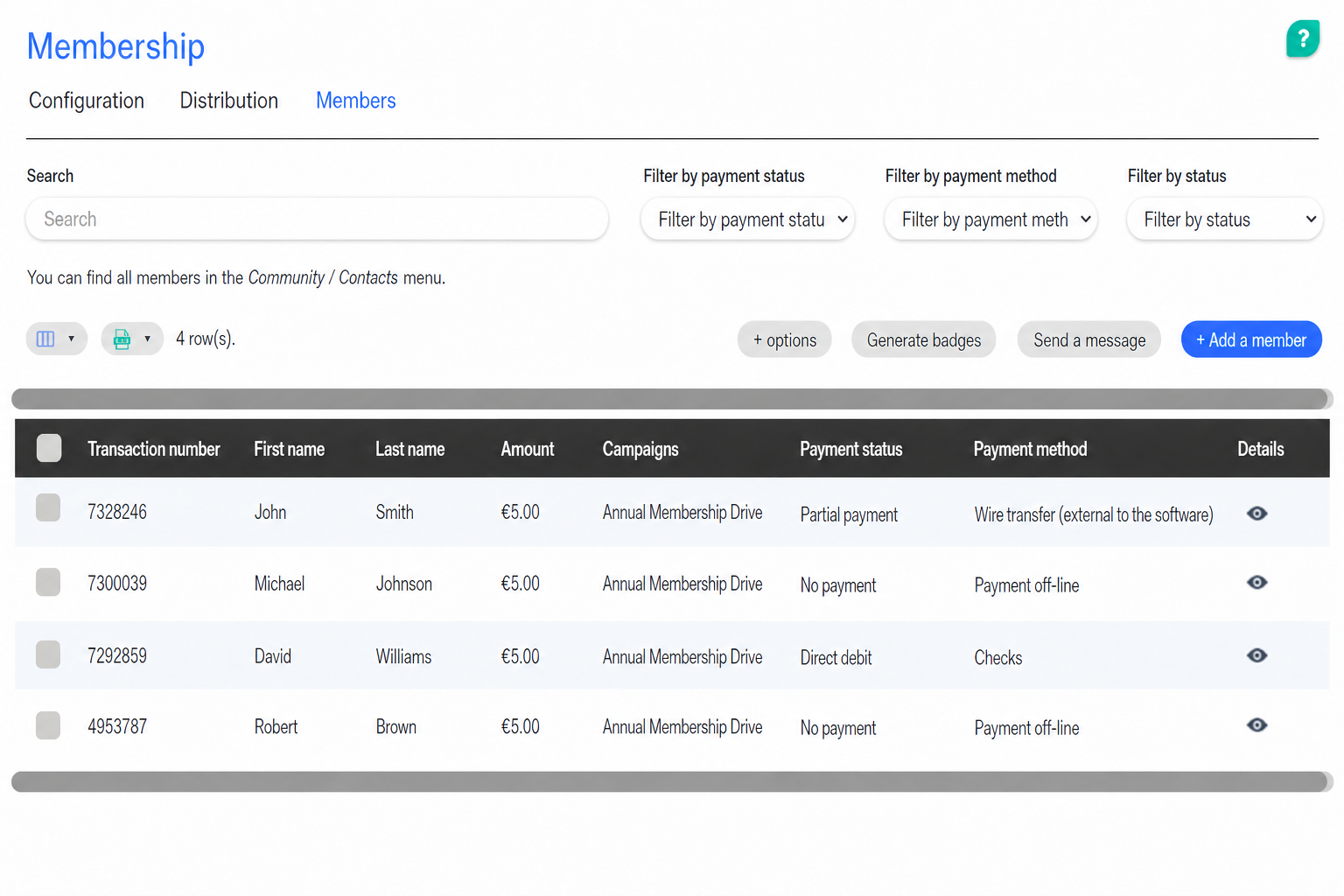Open the column display selector icon

tap(56, 339)
